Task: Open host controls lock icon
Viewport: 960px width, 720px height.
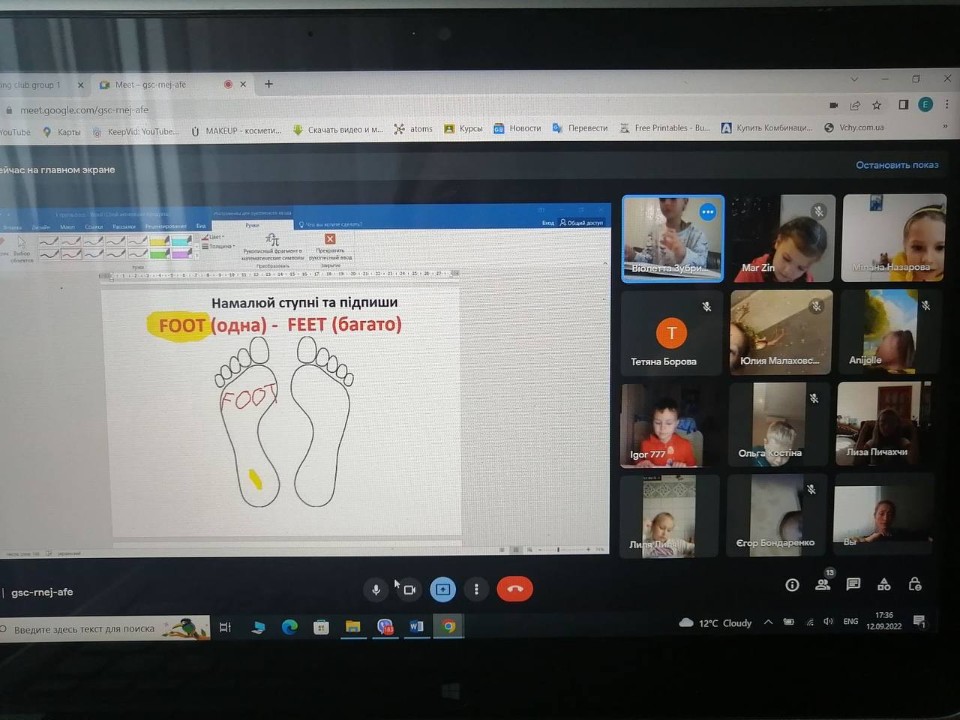Action: (x=914, y=585)
